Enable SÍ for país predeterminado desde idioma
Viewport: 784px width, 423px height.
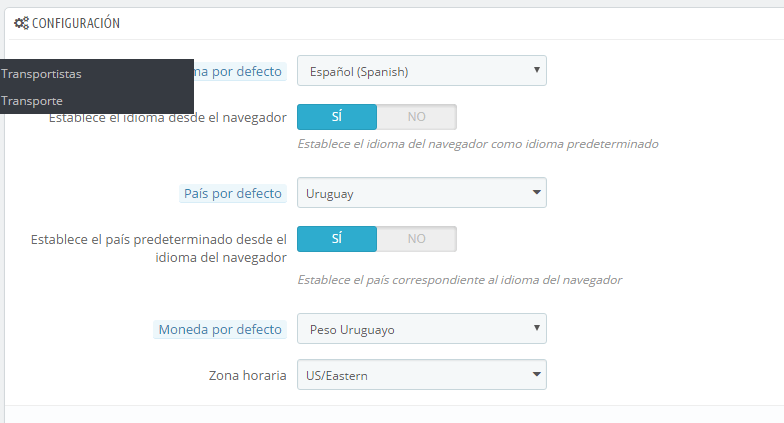pyautogui.click(x=337, y=239)
